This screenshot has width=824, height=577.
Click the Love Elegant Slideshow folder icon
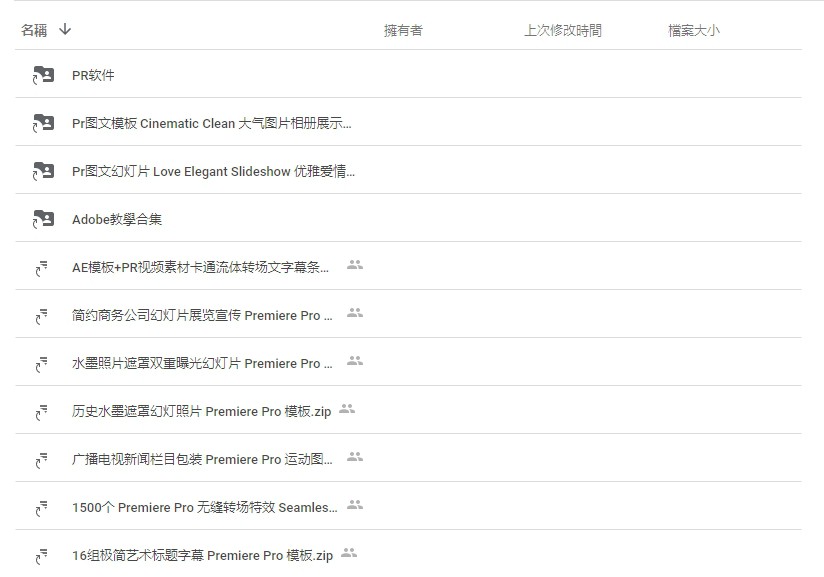click(x=42, y=171)
